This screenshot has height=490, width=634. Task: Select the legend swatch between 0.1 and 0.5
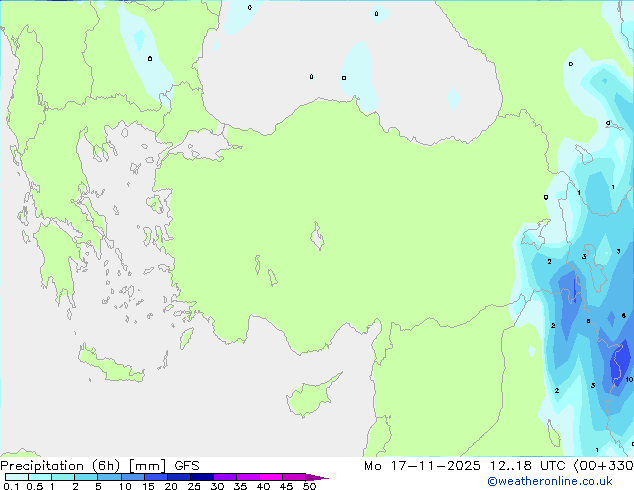(17, 477)
